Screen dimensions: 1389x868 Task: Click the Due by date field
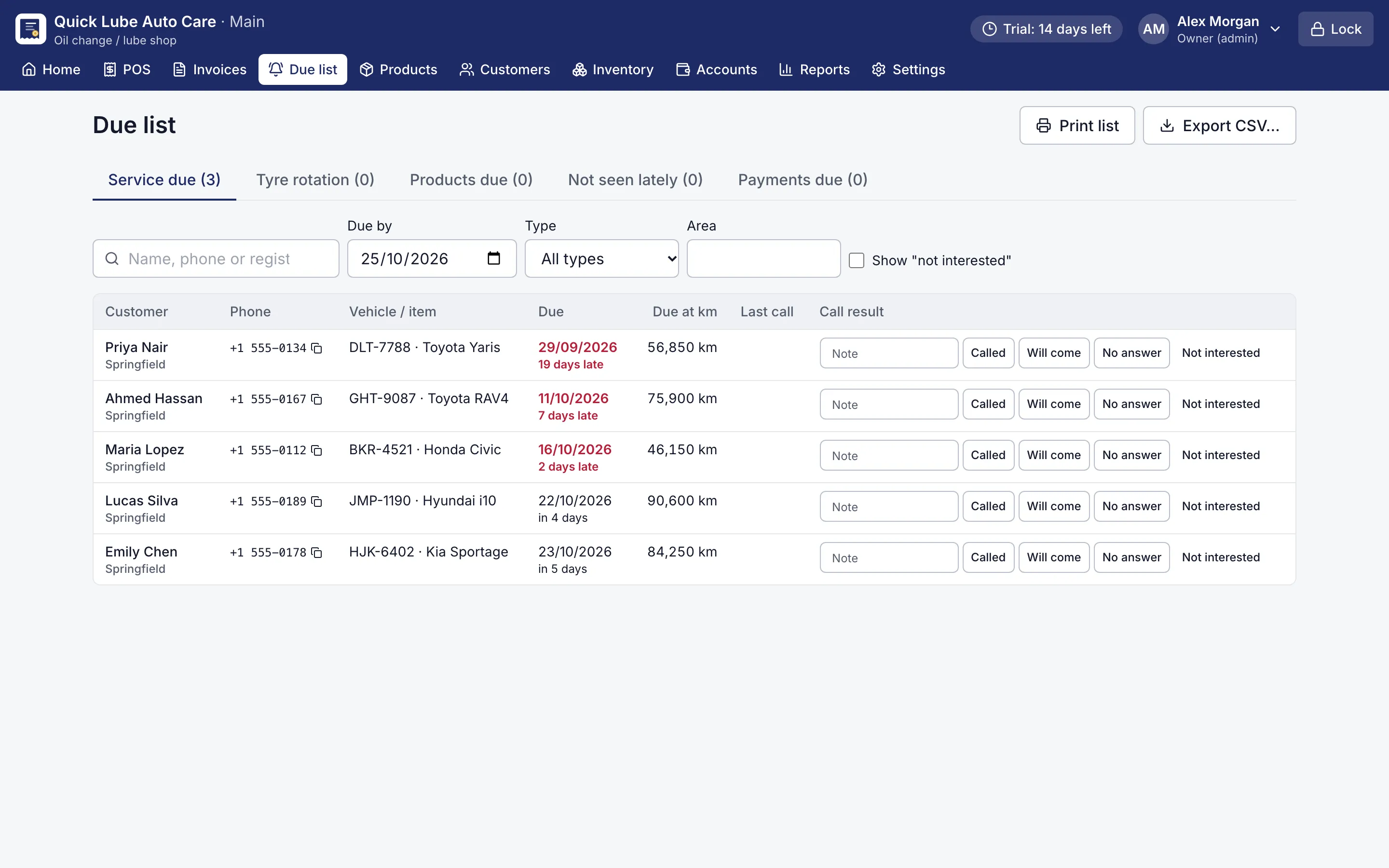coord(432,258)
